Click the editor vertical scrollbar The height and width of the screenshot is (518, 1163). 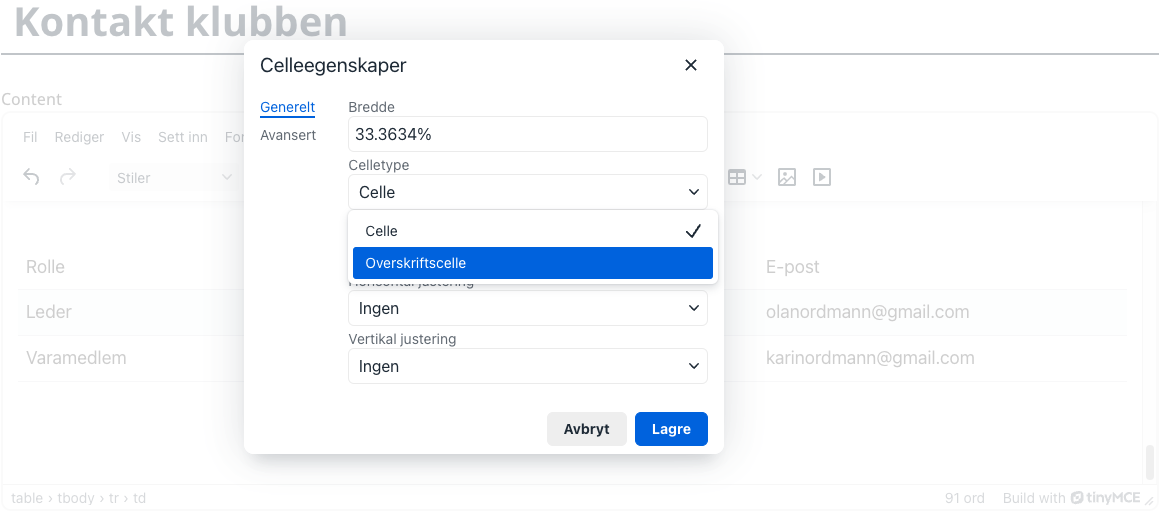coord(1150,461)
